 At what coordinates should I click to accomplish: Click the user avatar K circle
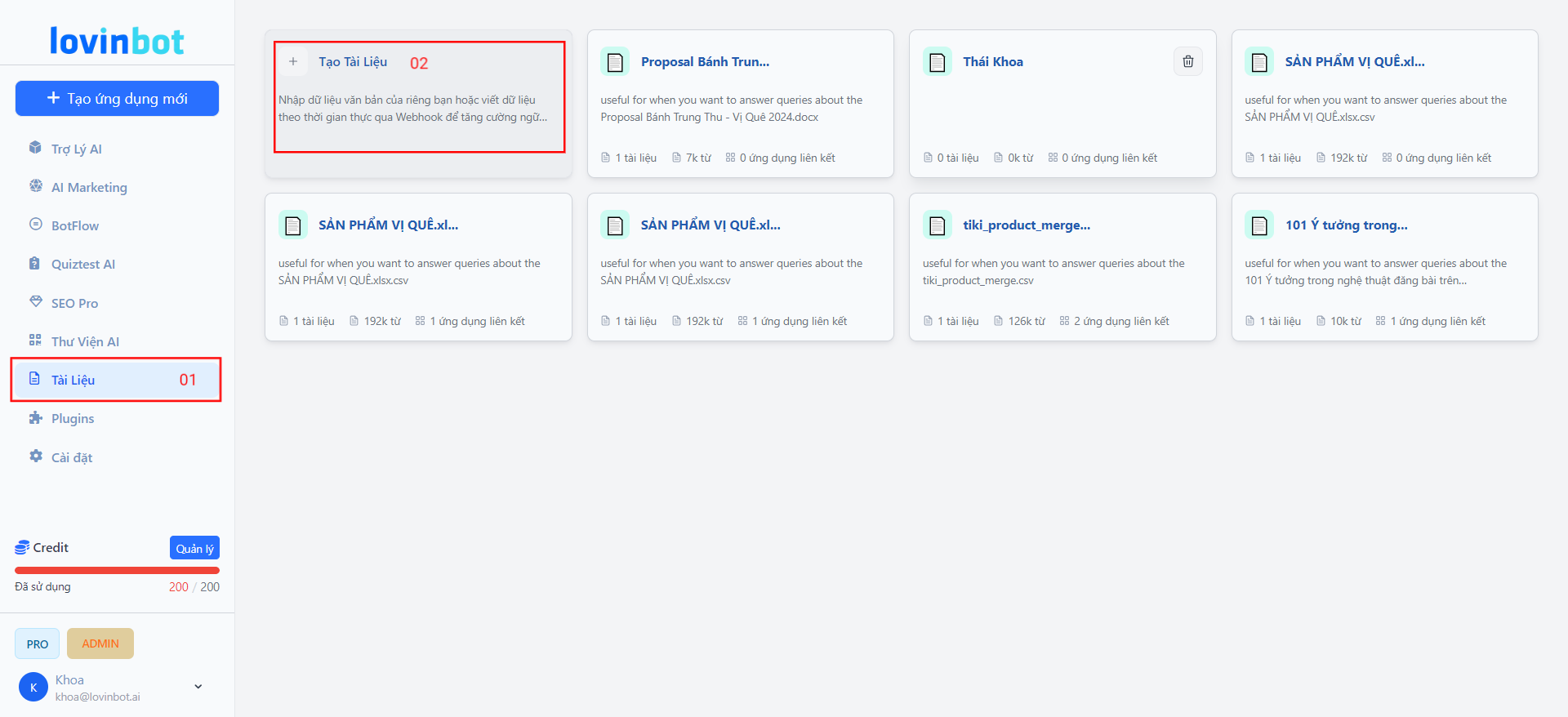pos(33,688)
